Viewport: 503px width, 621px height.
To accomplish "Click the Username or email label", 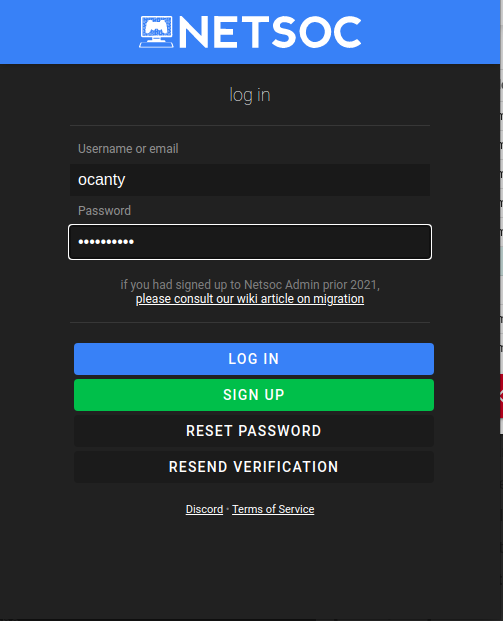I will [128, 149].
